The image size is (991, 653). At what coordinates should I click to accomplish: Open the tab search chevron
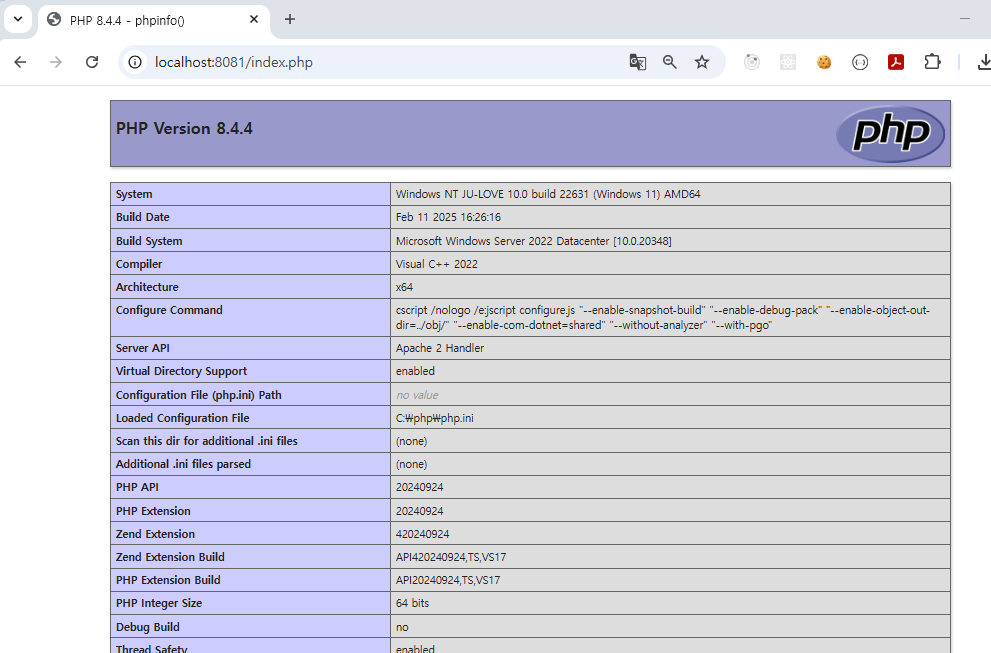coord(17,19)
